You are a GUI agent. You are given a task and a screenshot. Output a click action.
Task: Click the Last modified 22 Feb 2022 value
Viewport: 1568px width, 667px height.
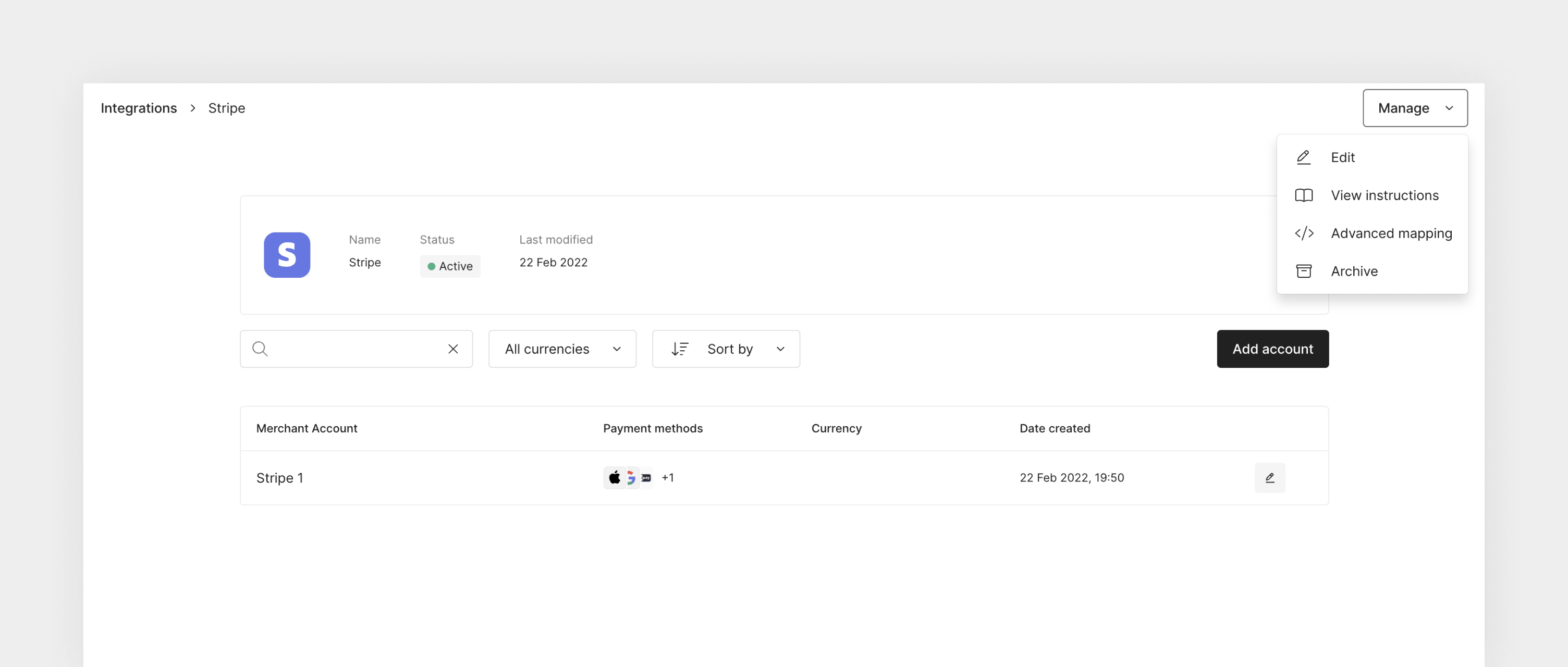[x=553, y=262]
